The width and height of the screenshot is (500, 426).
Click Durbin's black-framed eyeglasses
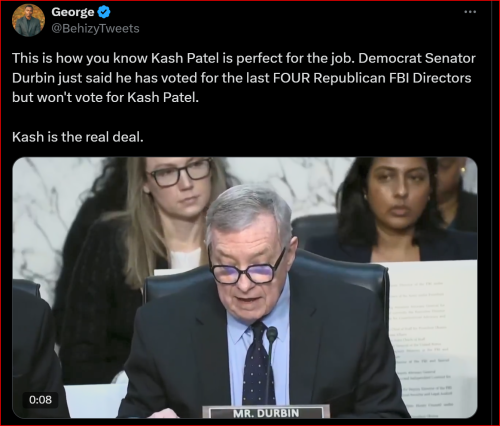click(x=246, y=267)
